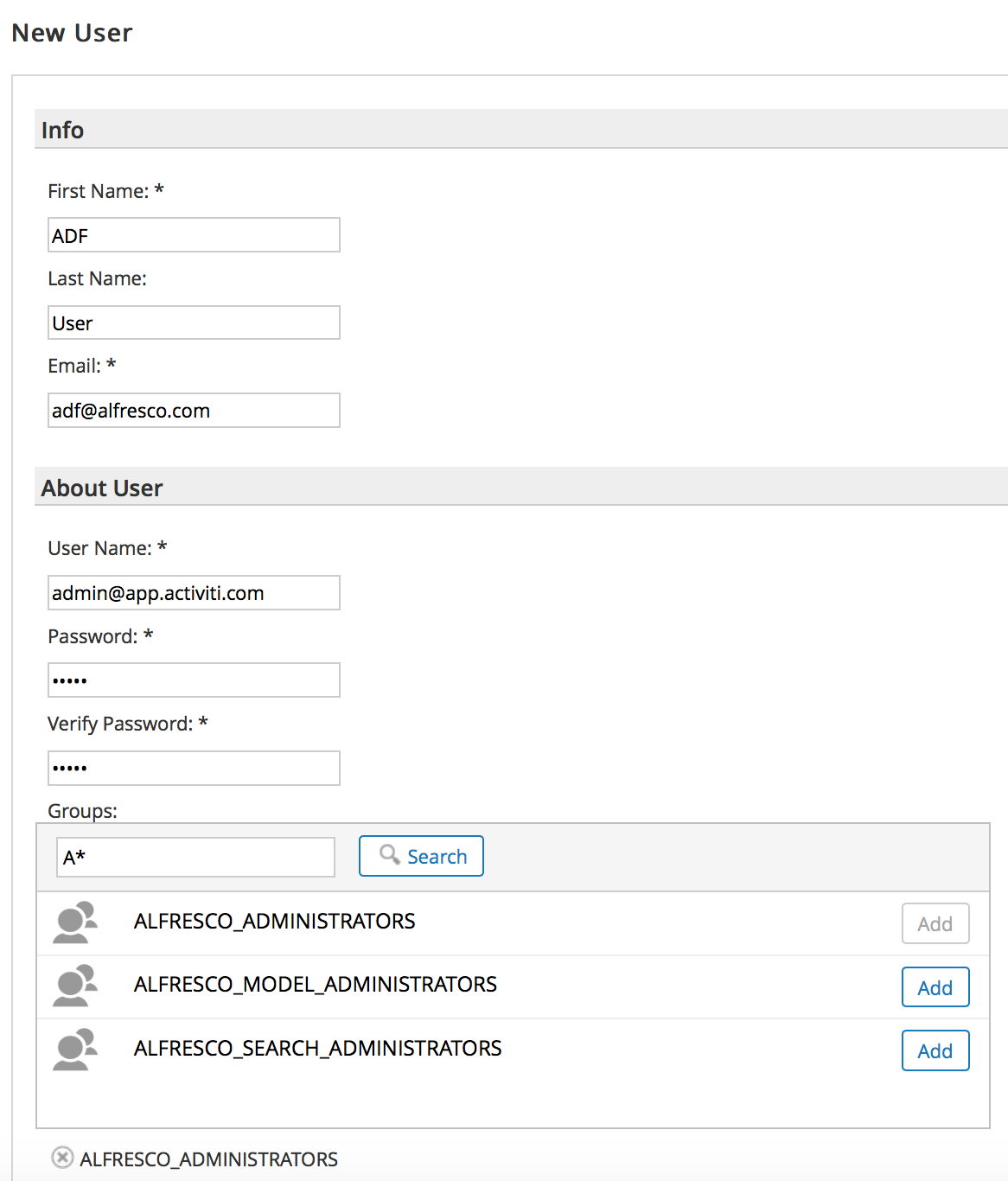The width and height of the screenshot is (1008, 1181).
Task: Add the ALFRESCO_MODEL_ADMINISTRATORS group
Action: pyautogui.click(x=935, y=987)
